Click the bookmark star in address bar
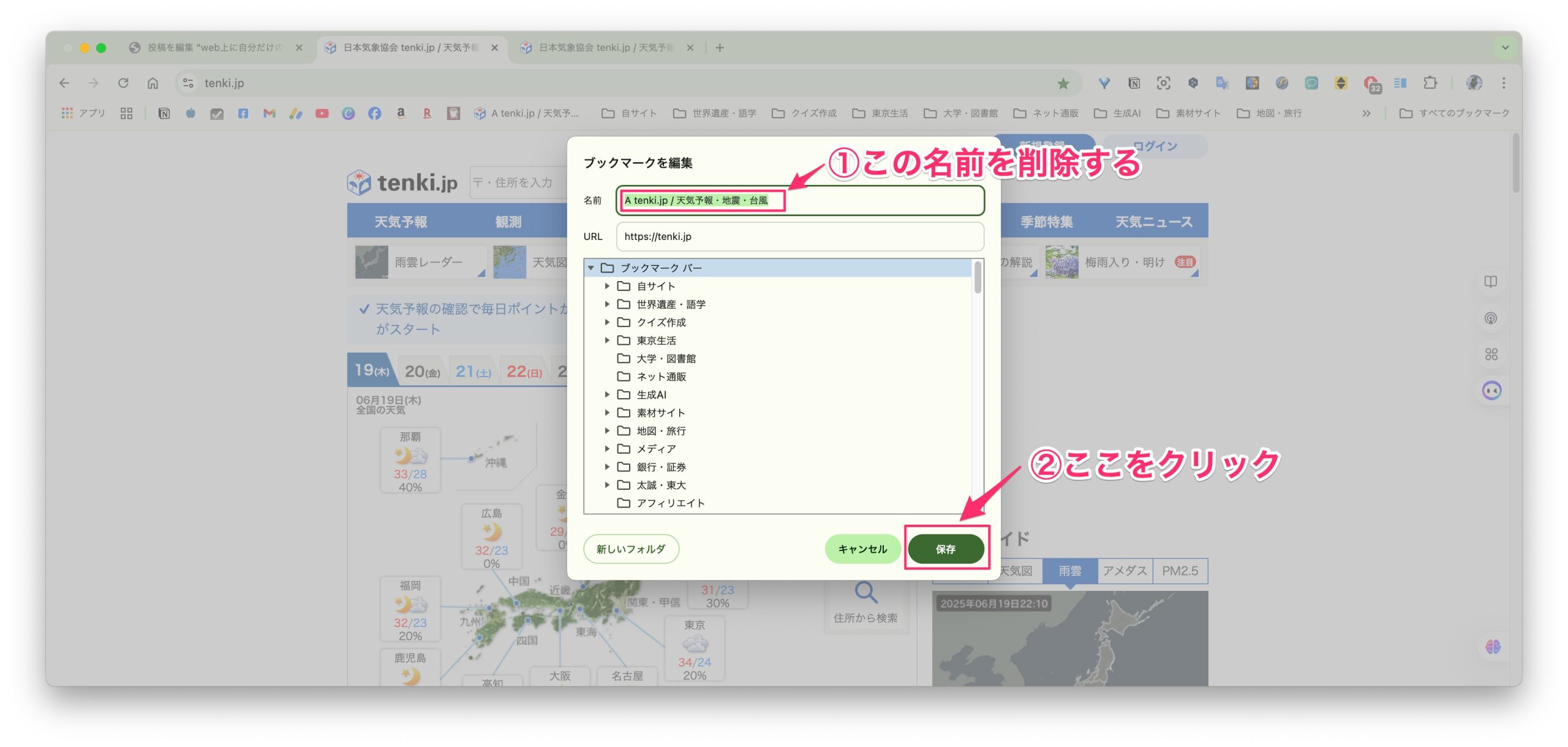Screen dimensions: 1568x747 (1063, 83)
